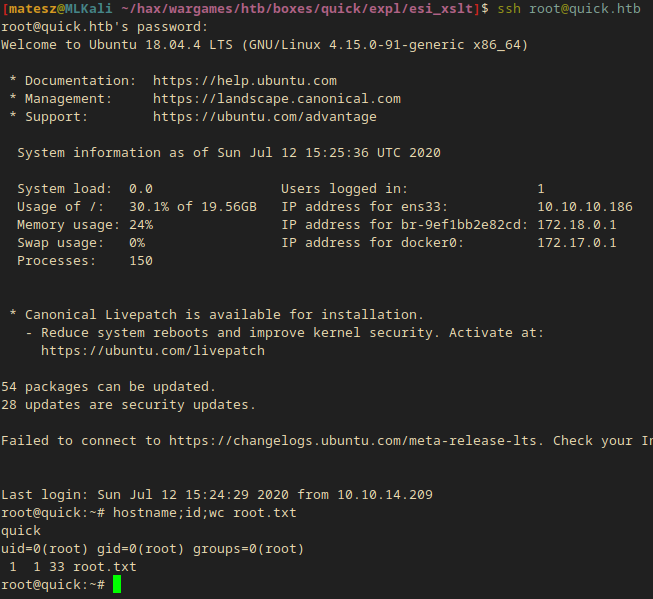653x599 pixels.
Task: Open the ubuntu.com/advantage support link
Action: pyautogui.click(x=265, y=117)
